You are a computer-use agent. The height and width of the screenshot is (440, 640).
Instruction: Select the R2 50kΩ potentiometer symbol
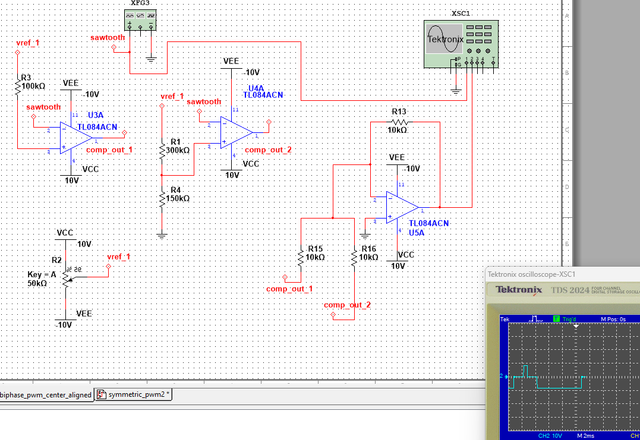click(67, 278)
